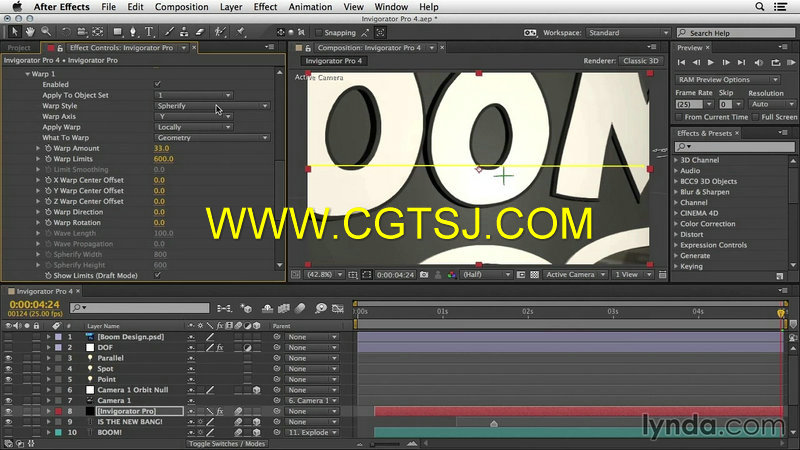Screen dimensions: 800x450
Task: Mute audio in Preview panel
Action: (759, 62)
